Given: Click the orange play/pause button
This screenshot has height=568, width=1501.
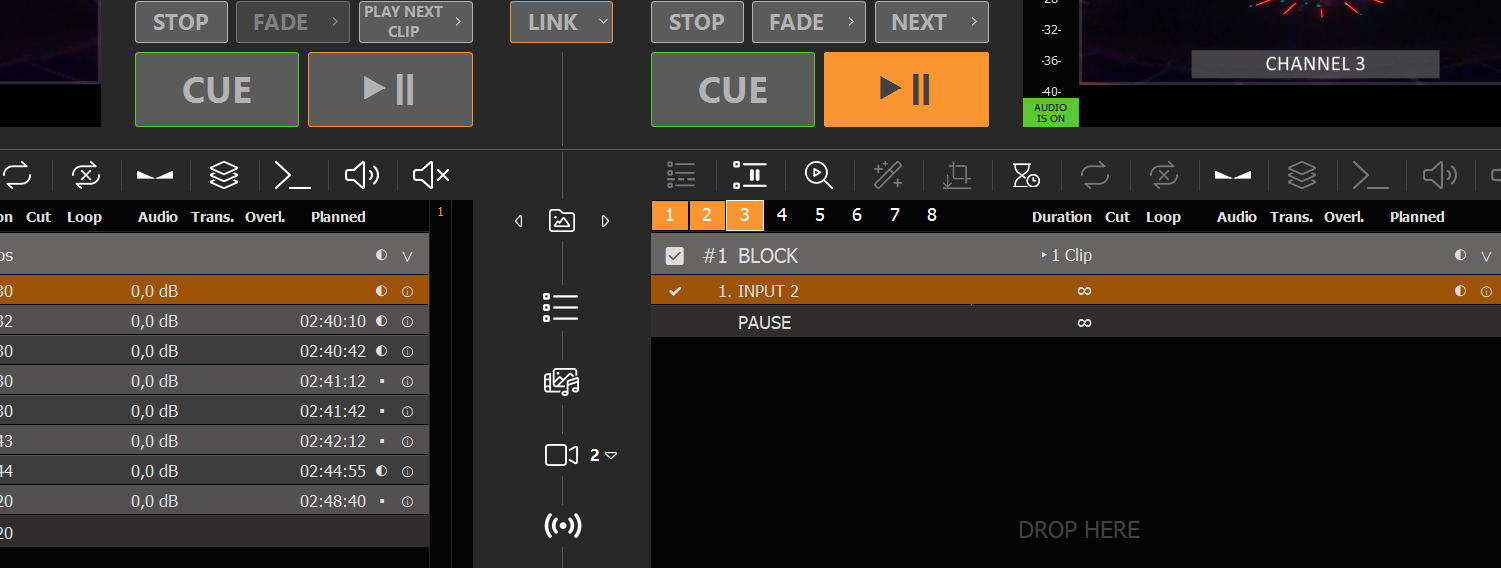Looking at the screenshot, I should click(906, 90).
